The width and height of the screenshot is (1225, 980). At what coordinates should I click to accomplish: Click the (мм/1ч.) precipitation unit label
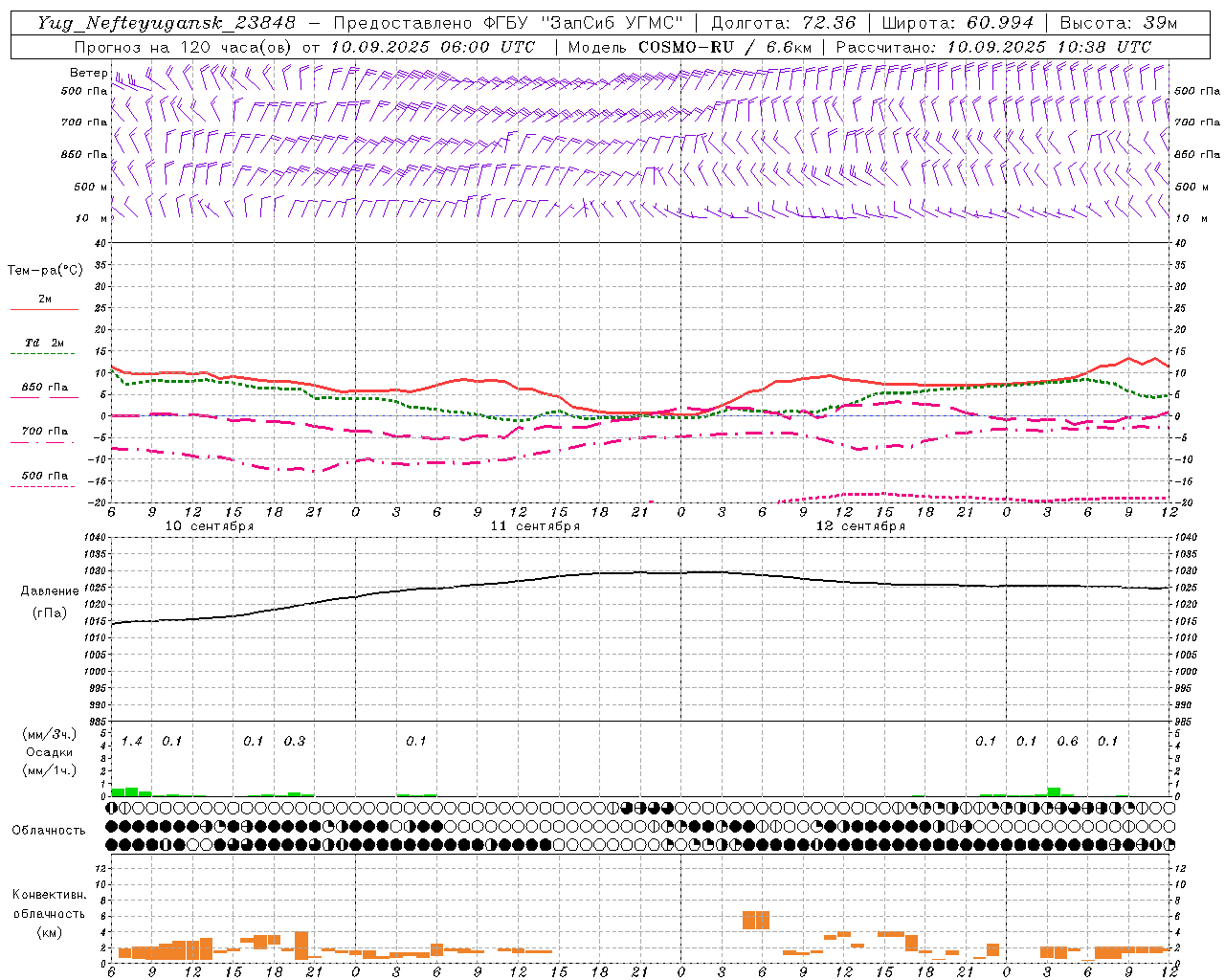(x=49, y=770)
